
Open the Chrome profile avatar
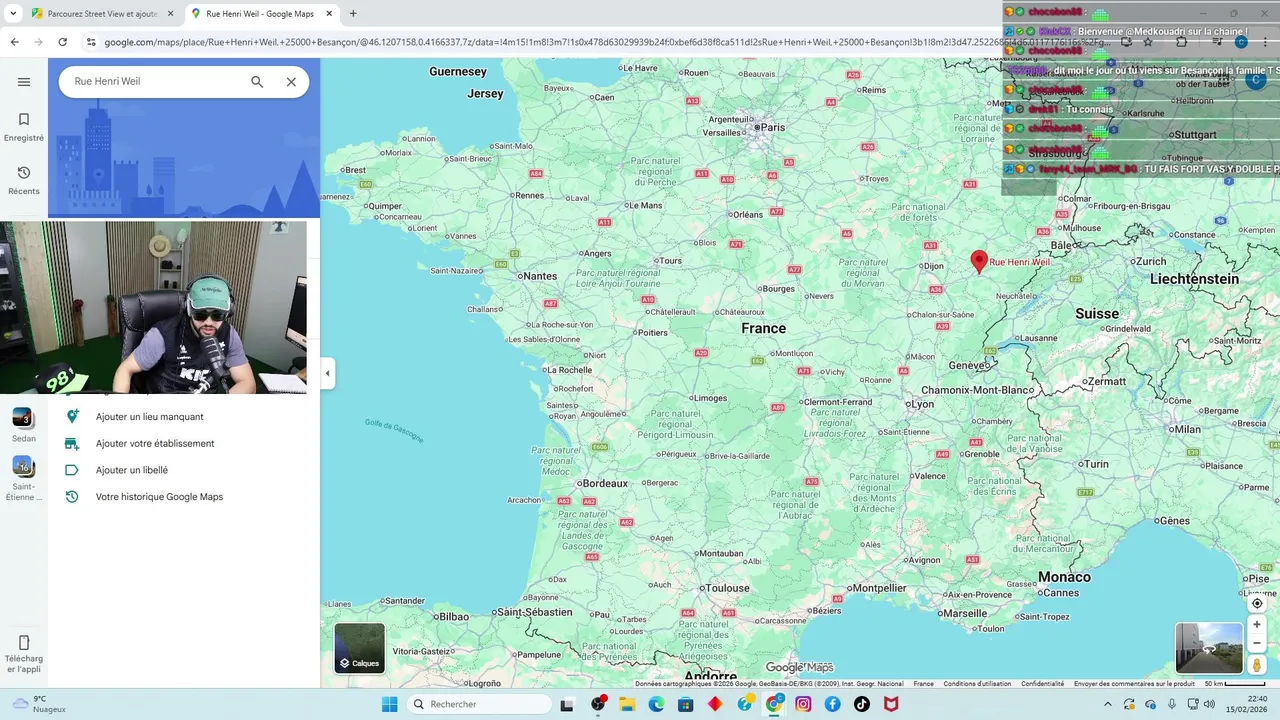click(1241, 42)
